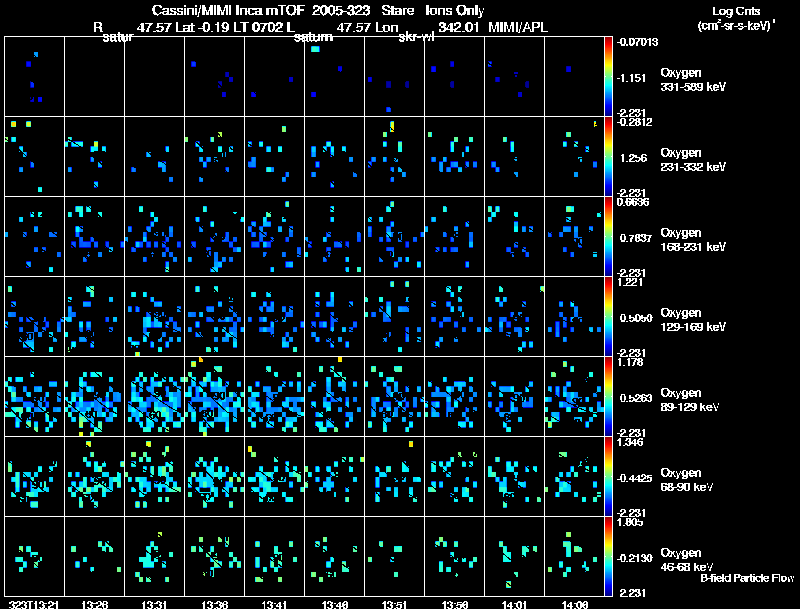Click the Oxygen 168-231 keV panel at 13:31

coord(155,237)
